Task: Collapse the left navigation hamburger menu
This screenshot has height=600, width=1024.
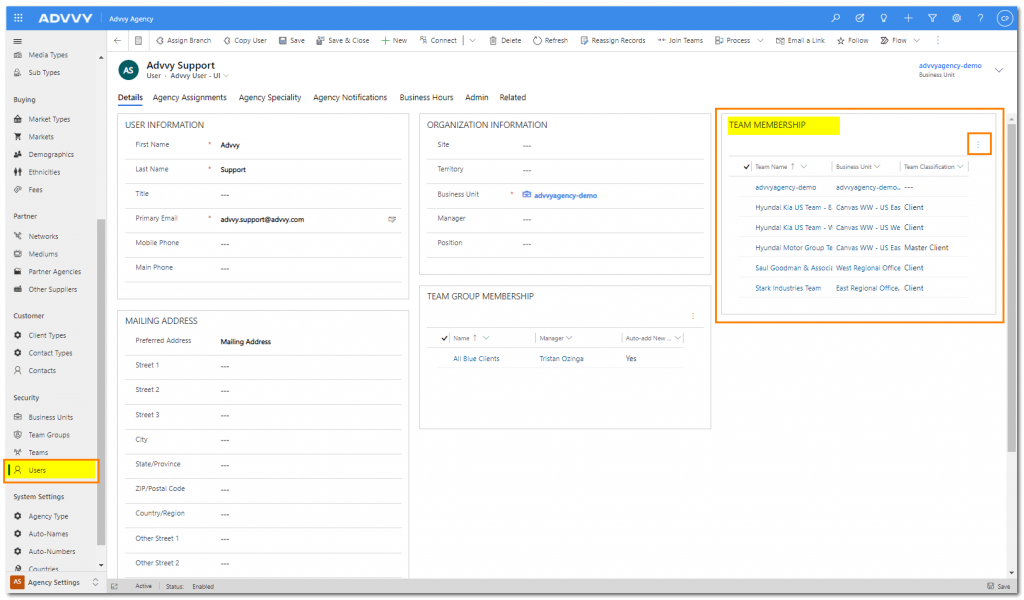Action: pyautogui.click(x=18, y=40)
